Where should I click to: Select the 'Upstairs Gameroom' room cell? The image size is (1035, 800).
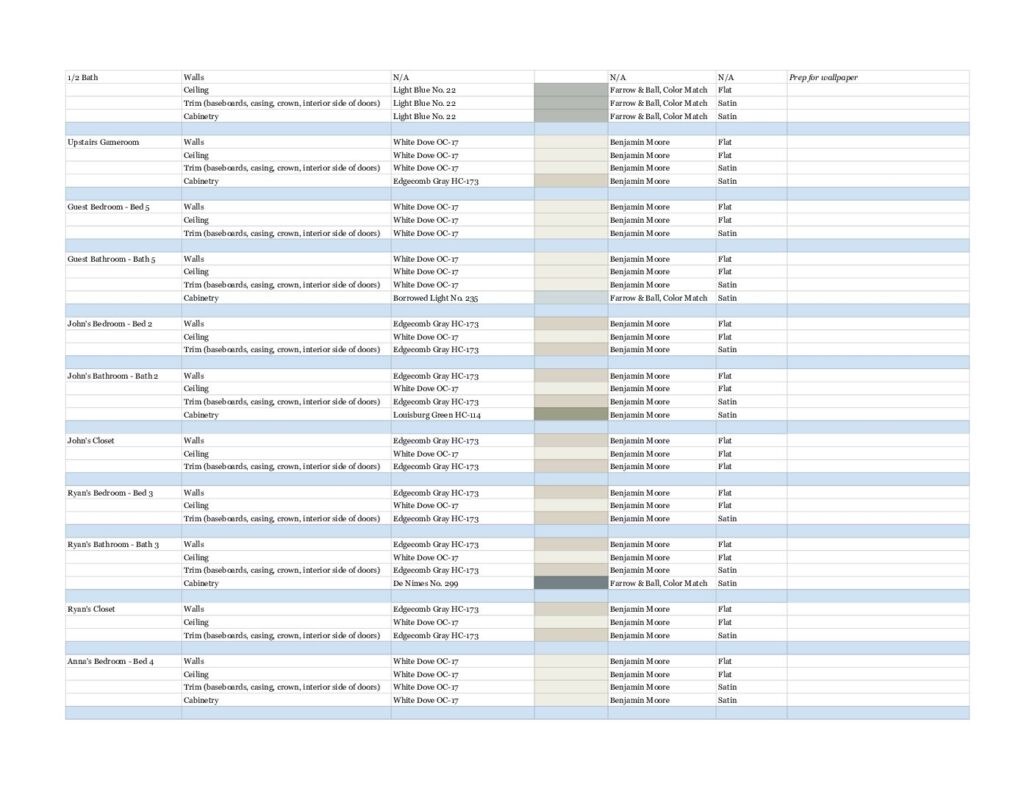tap(123, 142)
